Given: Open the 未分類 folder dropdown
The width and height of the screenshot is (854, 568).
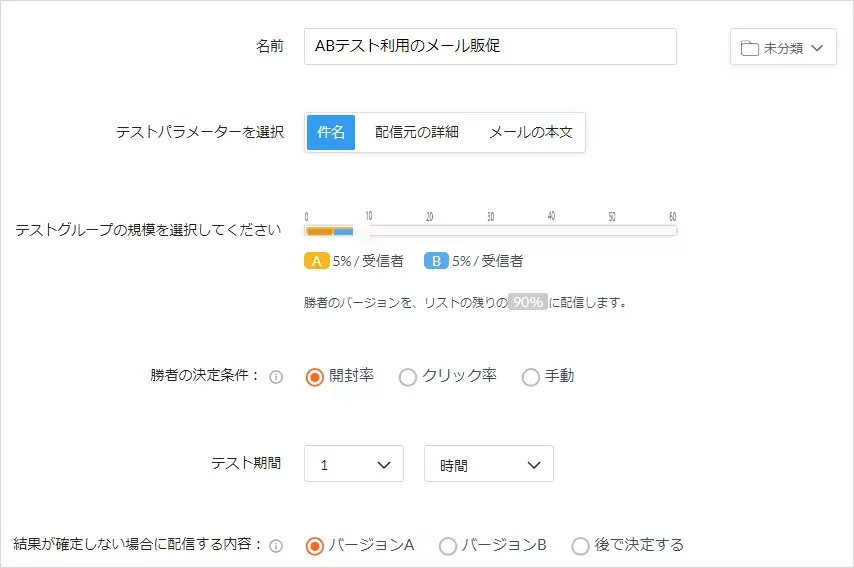Looking at the screenshot, I should [783, 47].
